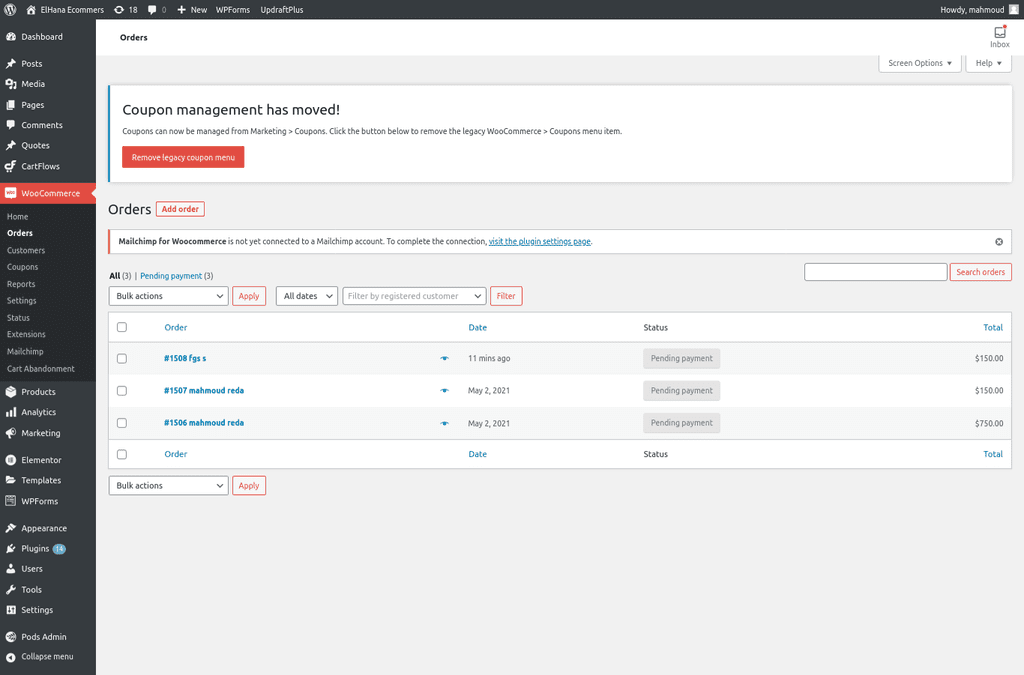Image resolution: width=1024 pixels, height=675 pixels.
Task: Go to Customers under WooCommerce
Action: tap(26, 250)
